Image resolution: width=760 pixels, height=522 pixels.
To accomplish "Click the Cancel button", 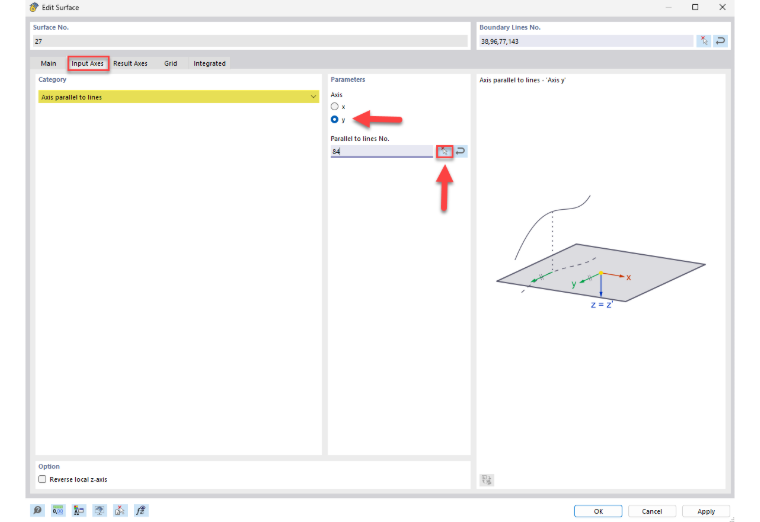I will [652, 511].
